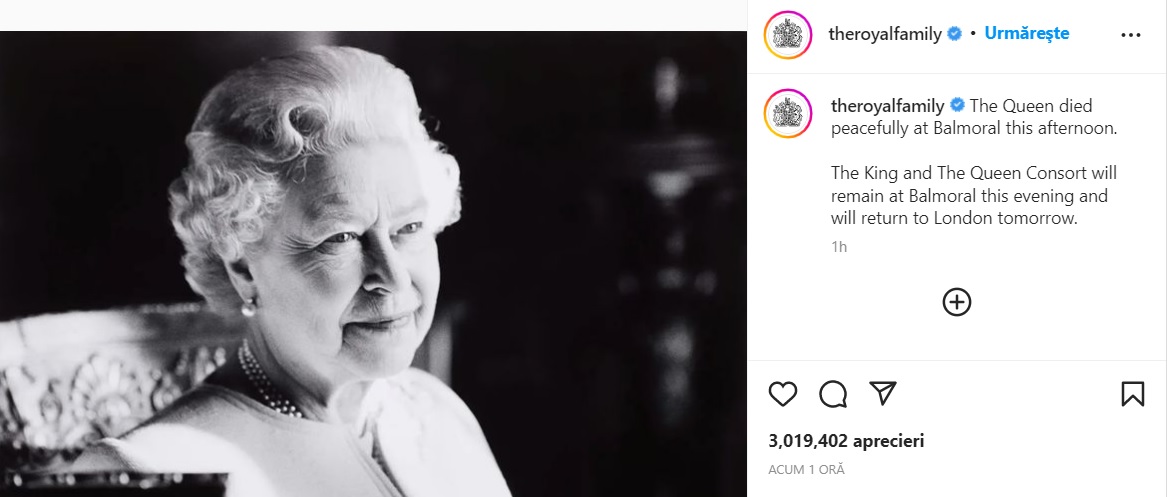
Task: Open the theroyalfamily username in the post header
Action: [x=885, y=34]
